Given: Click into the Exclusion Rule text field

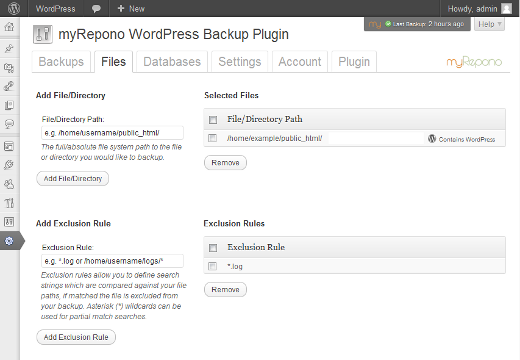Looking at the screenshot, I should (112, 261).
